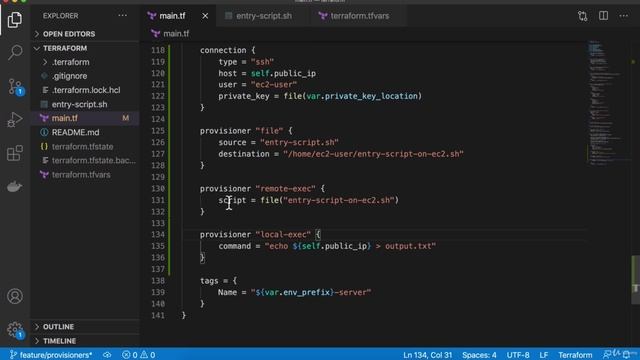Change indentation via Spaces: 4
The image size is (640, 360).
[x=479, y=355]
